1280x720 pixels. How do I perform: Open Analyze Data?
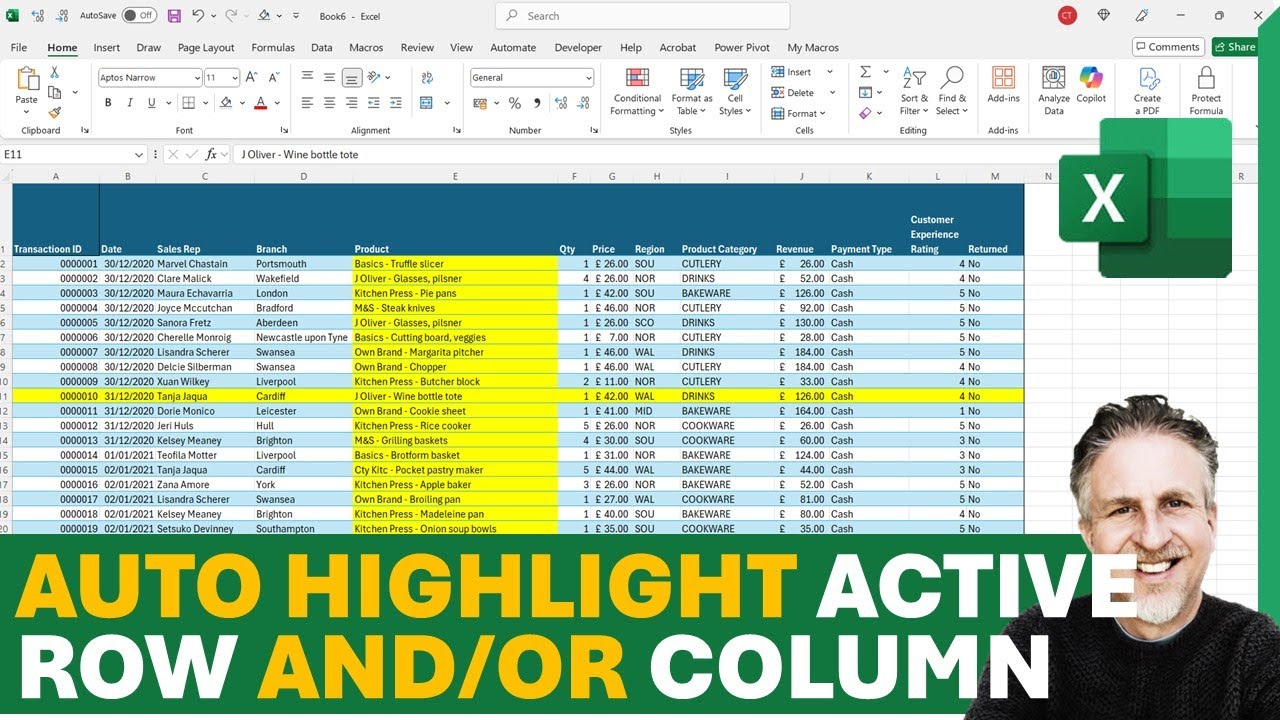(1054, 90)
